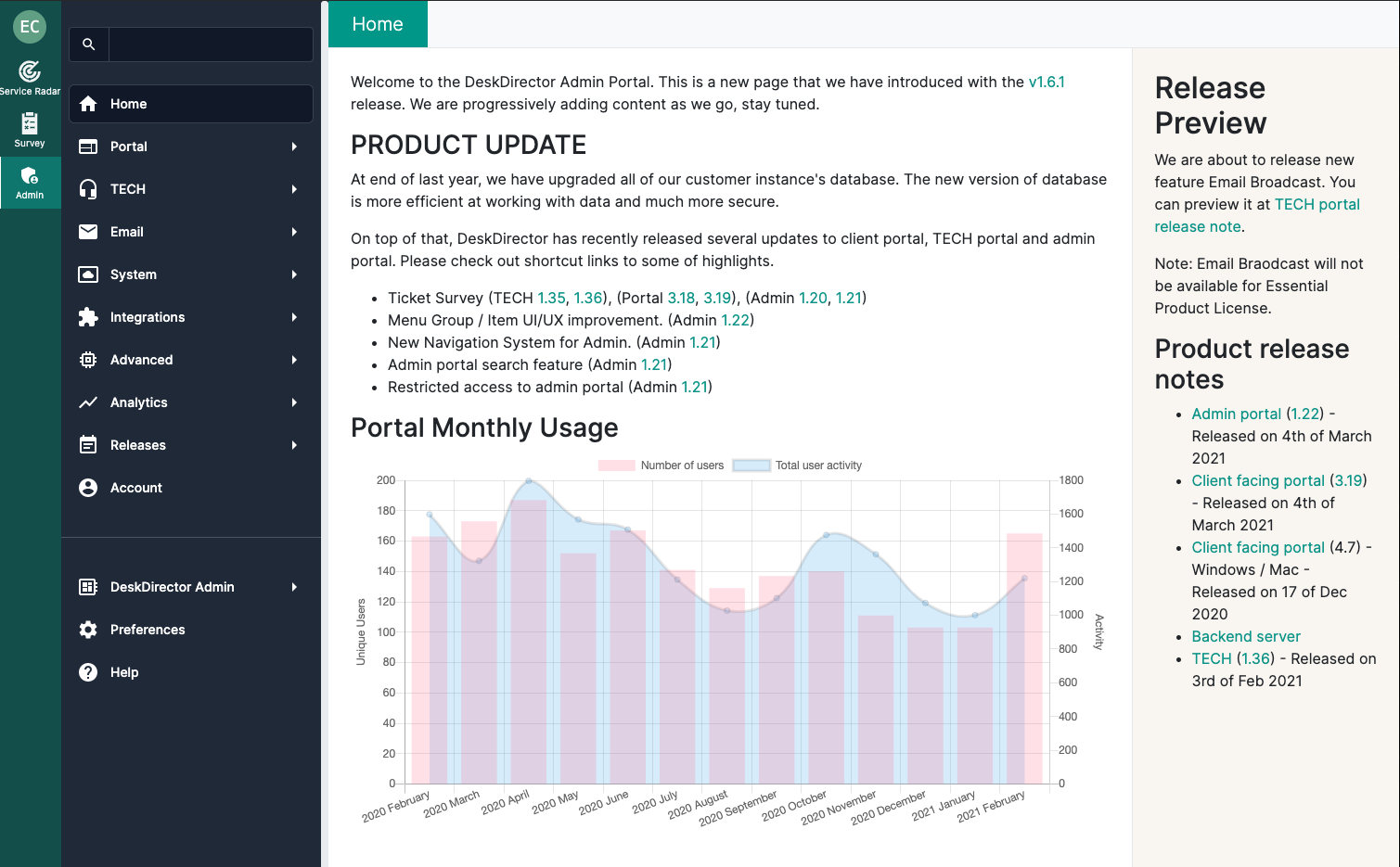Open the Service Radar icon
This screenshot has height=867, width=1400.
point(30,71)
